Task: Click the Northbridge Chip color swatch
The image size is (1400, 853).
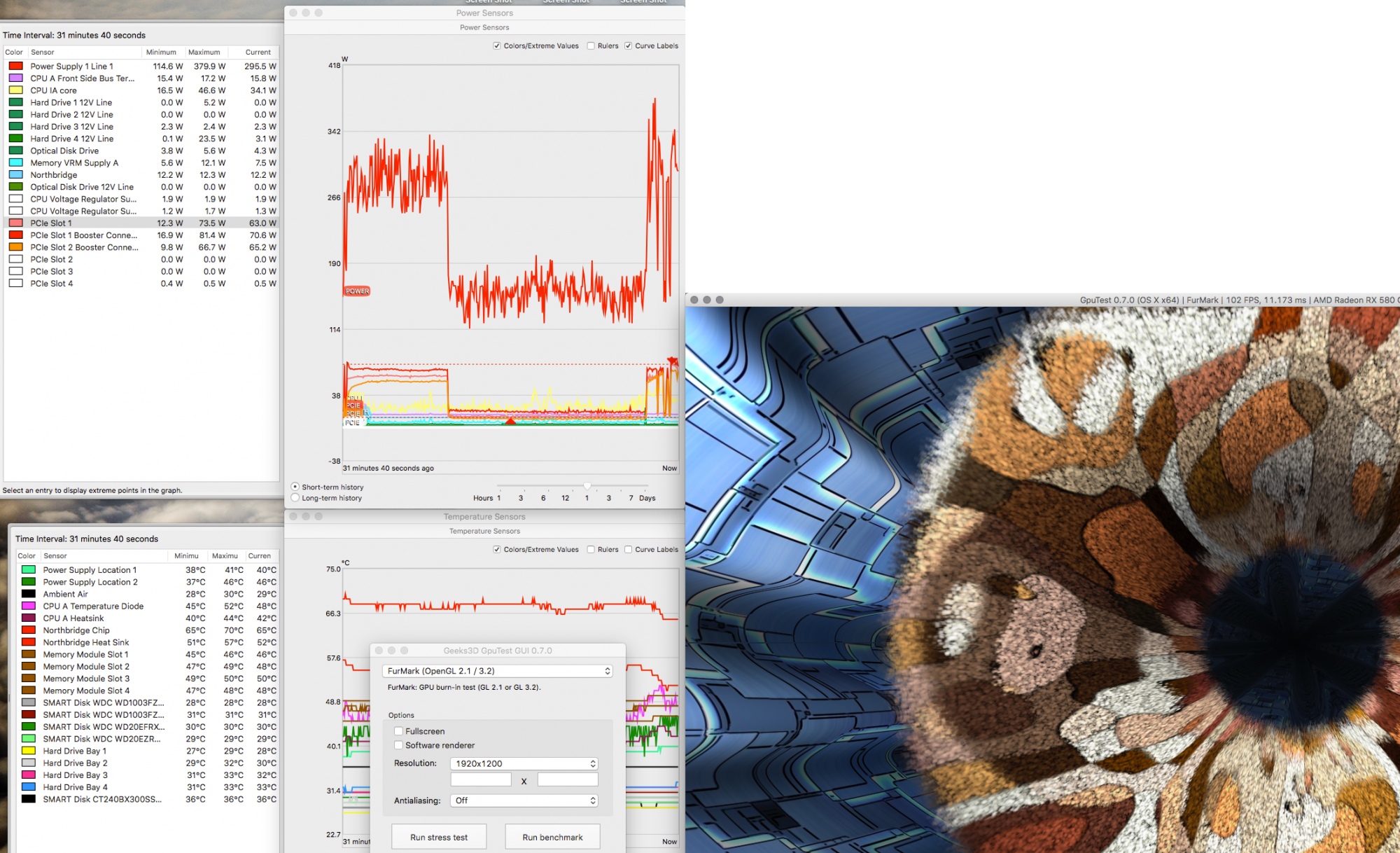Action: tap(29, 630)
